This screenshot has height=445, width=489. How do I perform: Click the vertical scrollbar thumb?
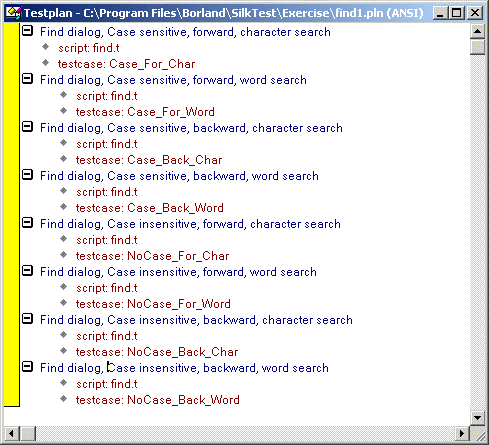(x=477, y=47)
